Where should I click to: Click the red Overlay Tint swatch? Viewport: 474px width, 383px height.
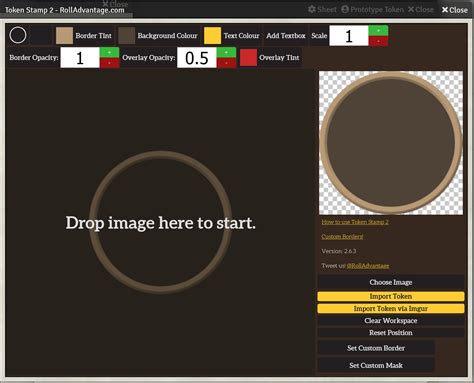point(248,57)
